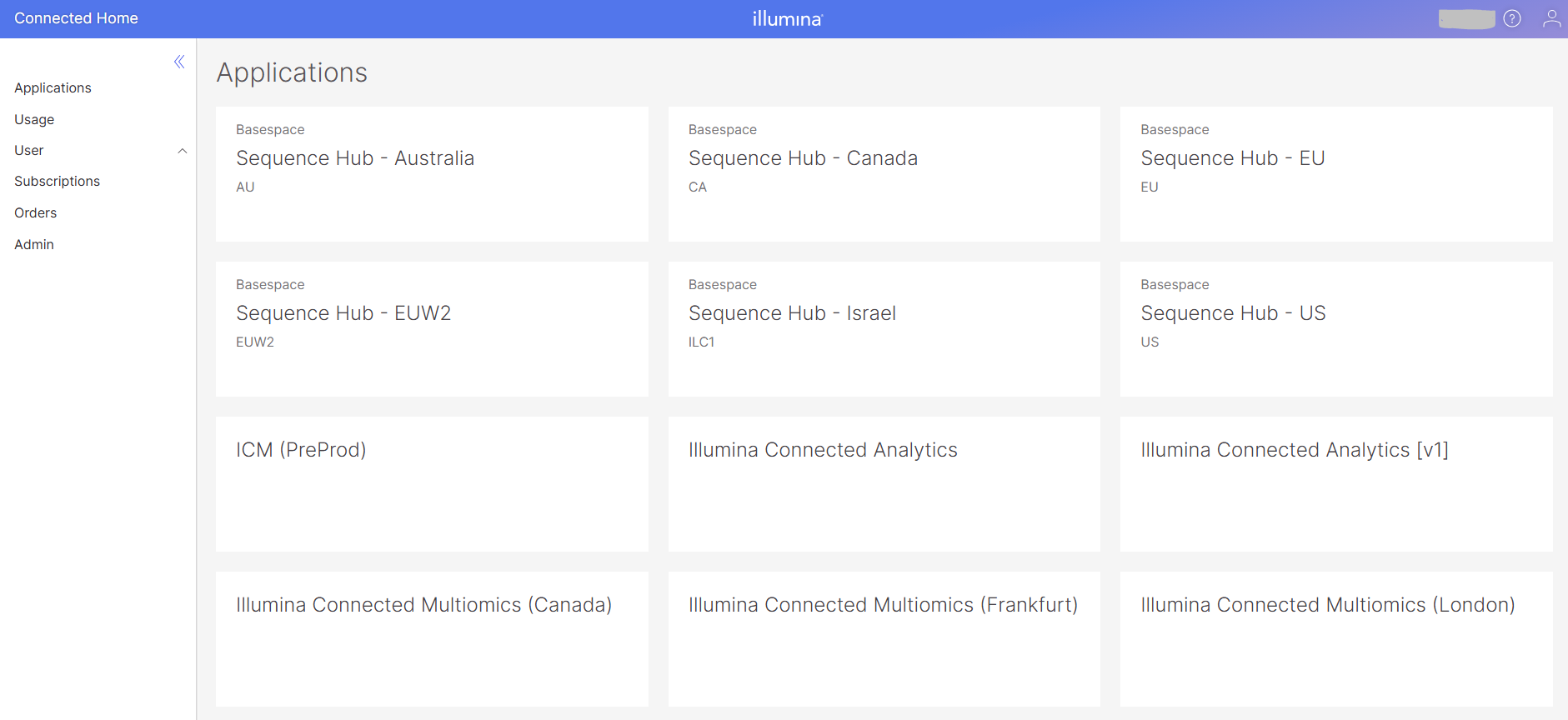1568x720 pixels.
Task: Open the Admin sidebar item
Action: pyautogui.click(x=34, y=244)
